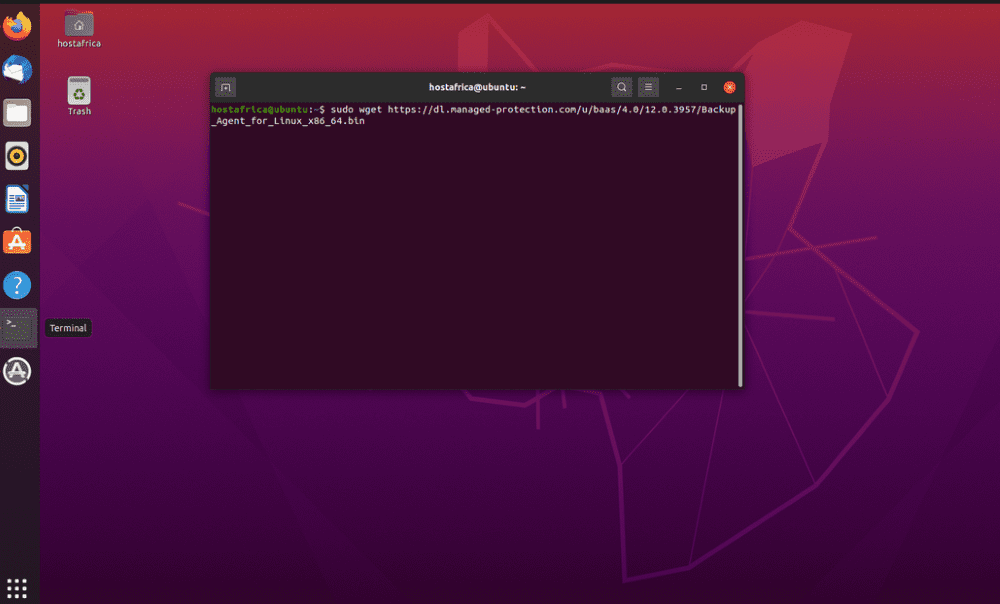Open Firefox from the dock
Viewport: 1000px width, 604px height.
coord(17,26)
